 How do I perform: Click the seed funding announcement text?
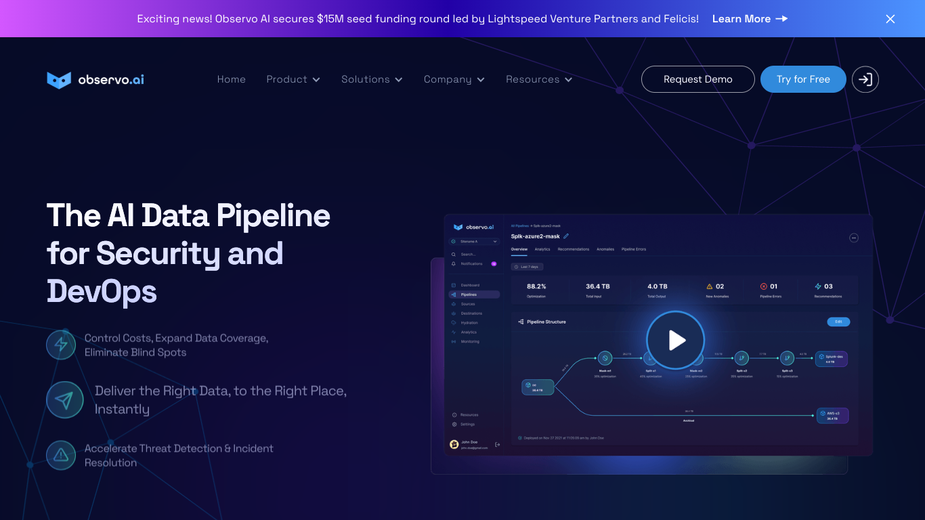[x=418, y=19]
